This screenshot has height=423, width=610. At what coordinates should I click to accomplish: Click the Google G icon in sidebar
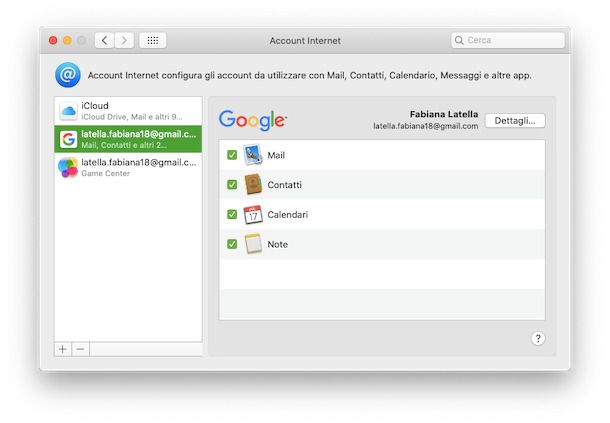[68, 139]
